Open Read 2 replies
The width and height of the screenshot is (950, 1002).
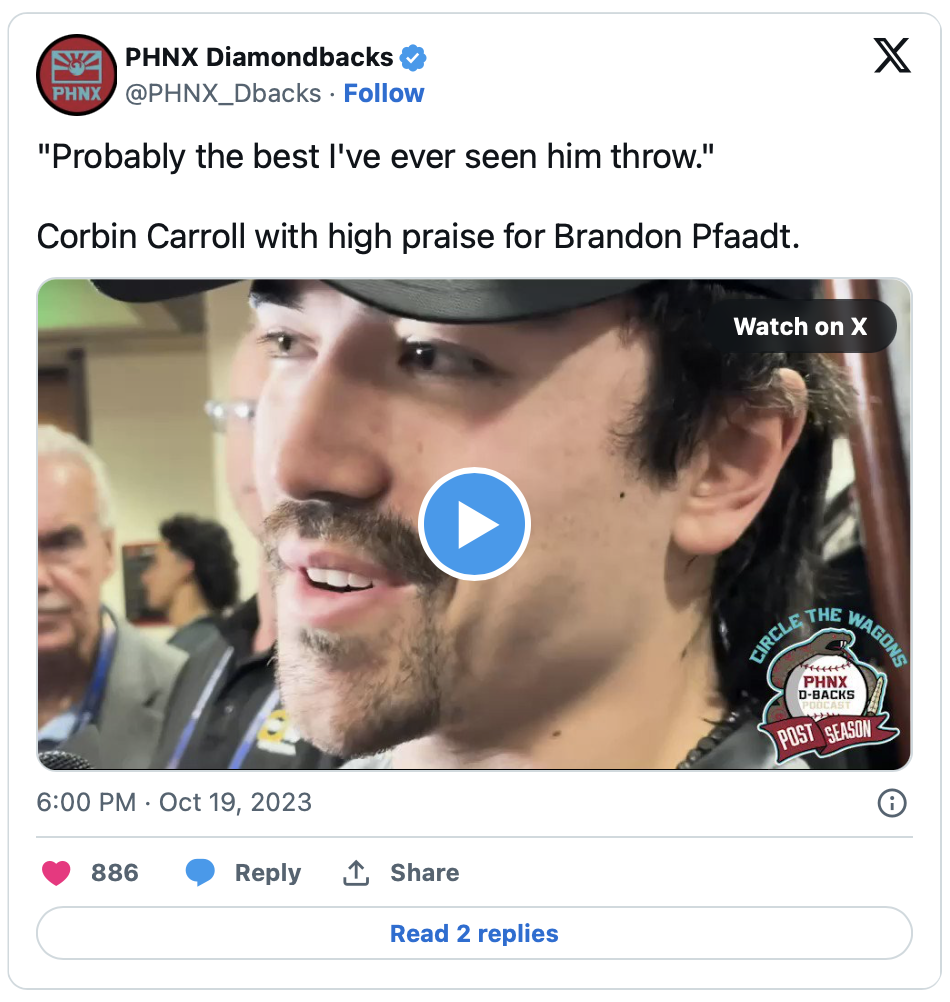[x=474, y=934]
